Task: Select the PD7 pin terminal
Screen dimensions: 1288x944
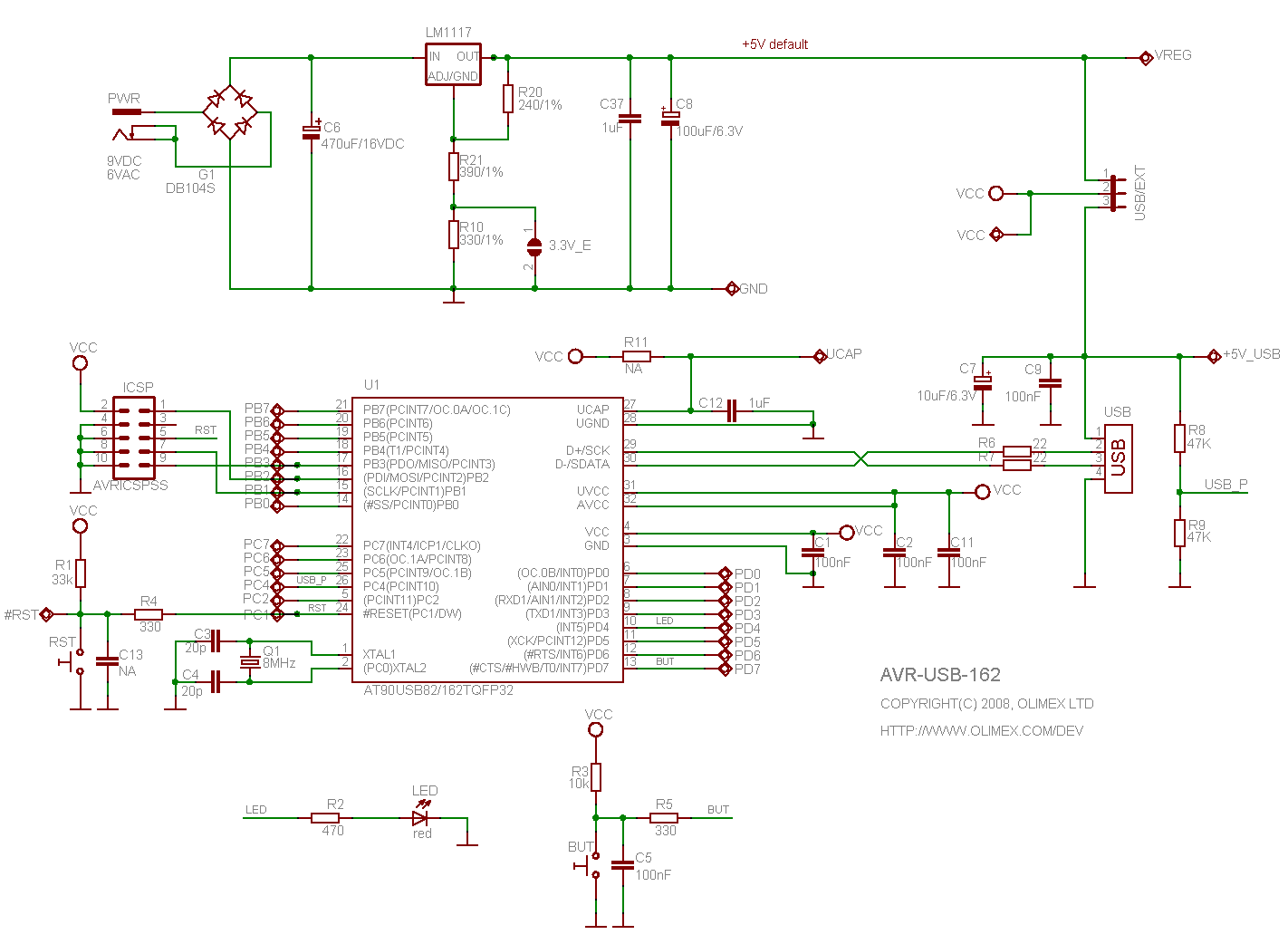Action: (725, 669)
